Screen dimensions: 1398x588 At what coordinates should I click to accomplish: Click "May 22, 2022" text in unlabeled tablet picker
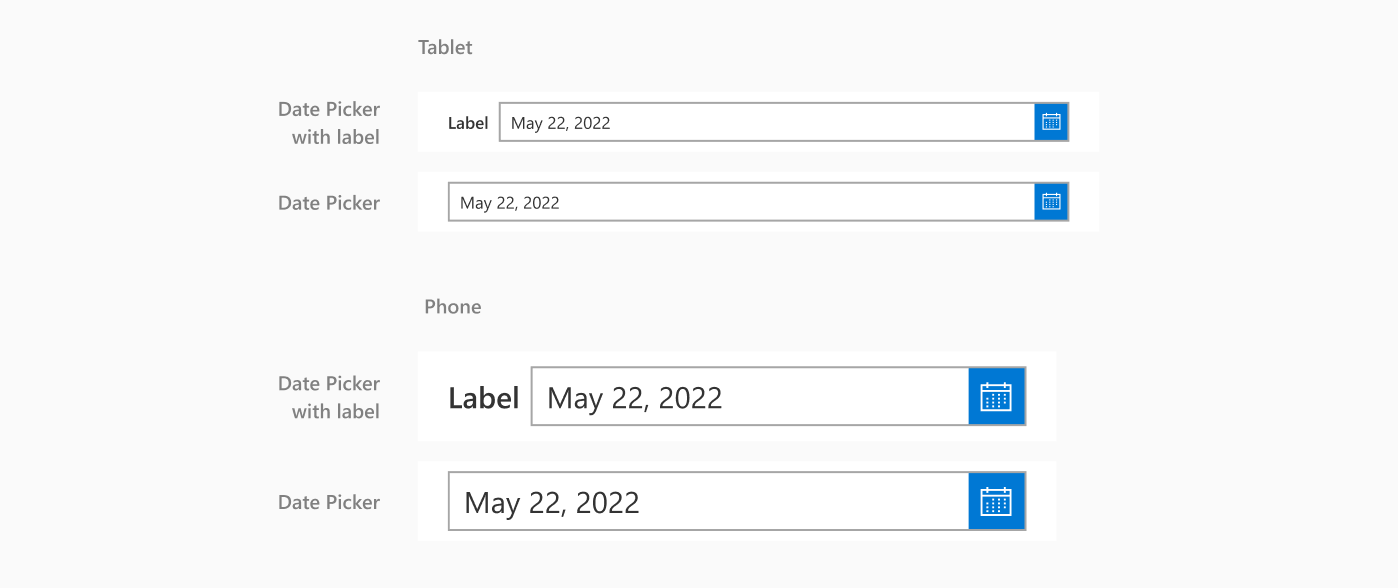coord(509,203)
